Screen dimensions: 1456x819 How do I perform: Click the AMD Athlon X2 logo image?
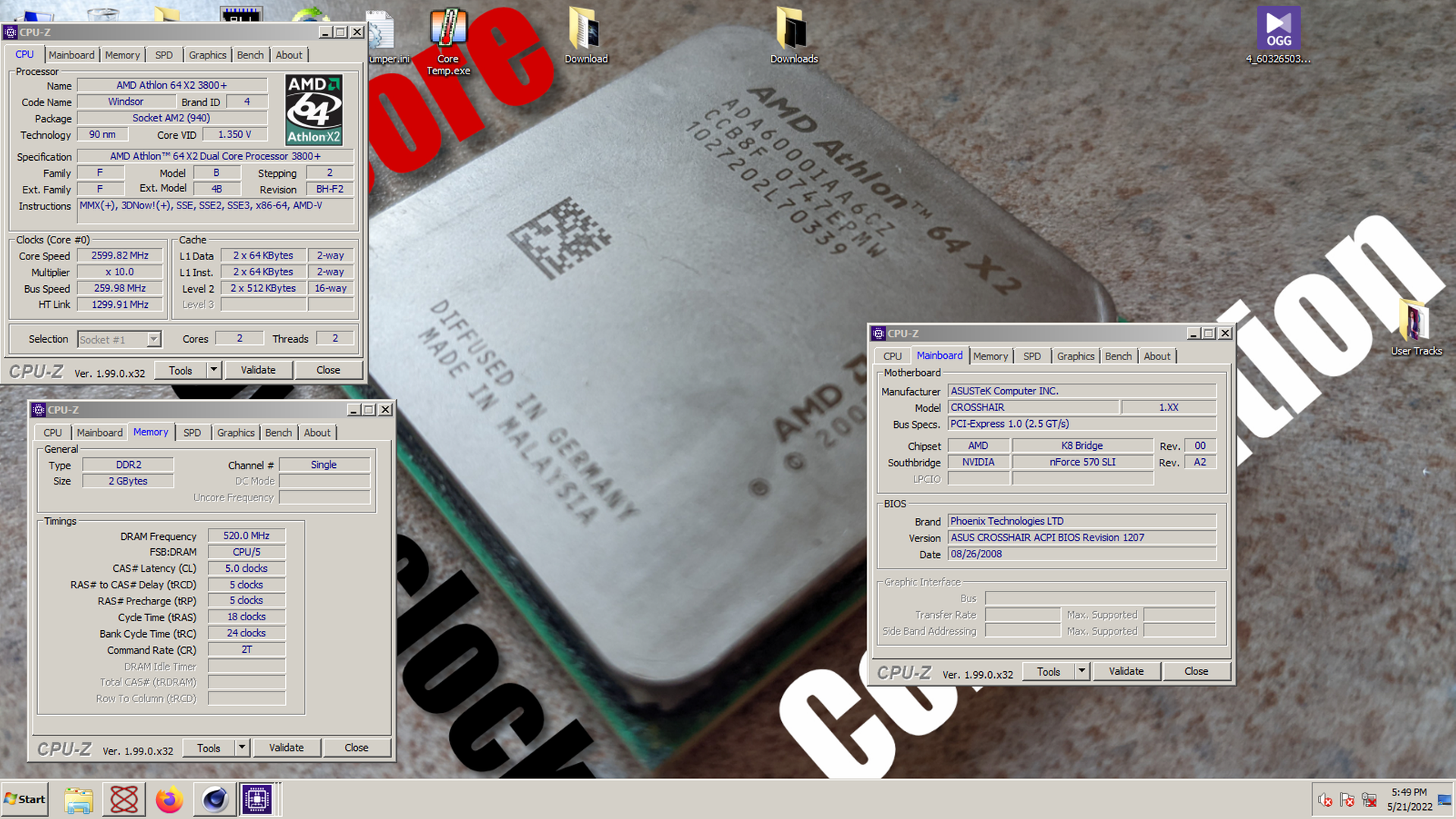click(x=314, y=110)
